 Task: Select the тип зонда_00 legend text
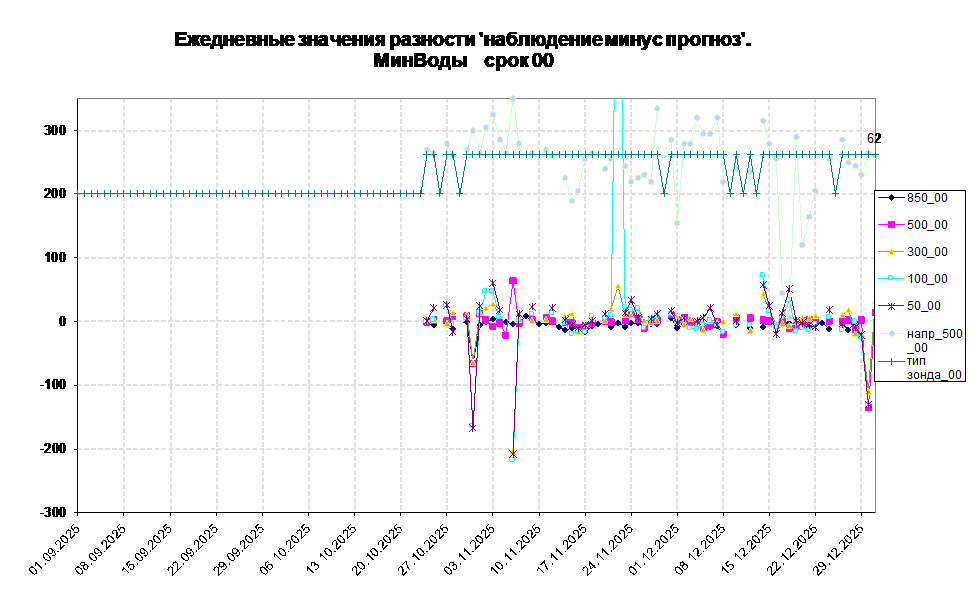click(x=933, y=367)
